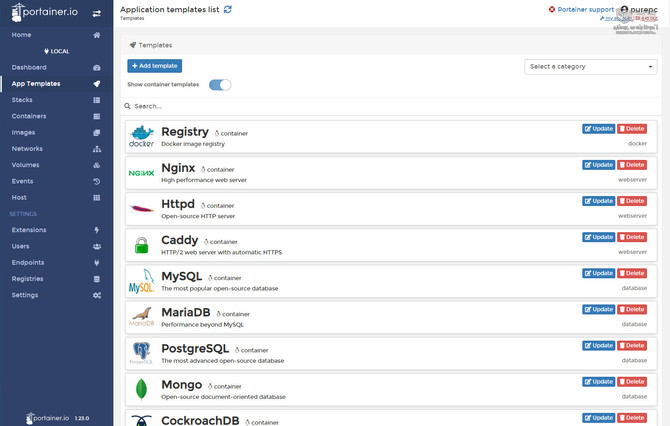The width and height of the screenshot is (670, 426).
Task: Click the Events history icon
Action: click(97, 181)
